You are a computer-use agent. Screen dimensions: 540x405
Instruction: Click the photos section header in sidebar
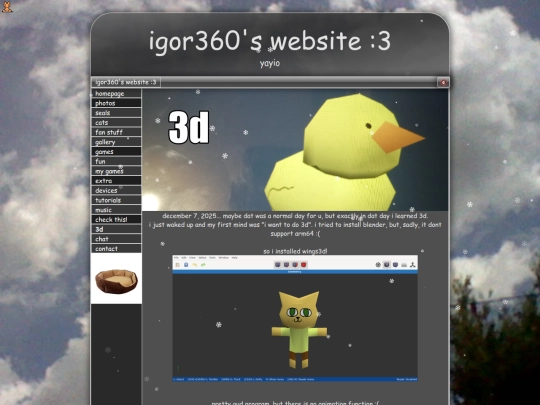(x=116, y=103)
